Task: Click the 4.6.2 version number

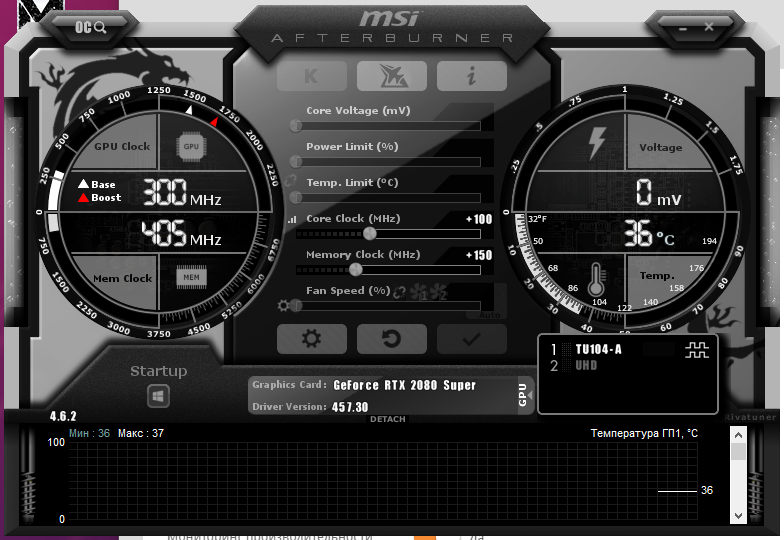Action: (63, 416)
